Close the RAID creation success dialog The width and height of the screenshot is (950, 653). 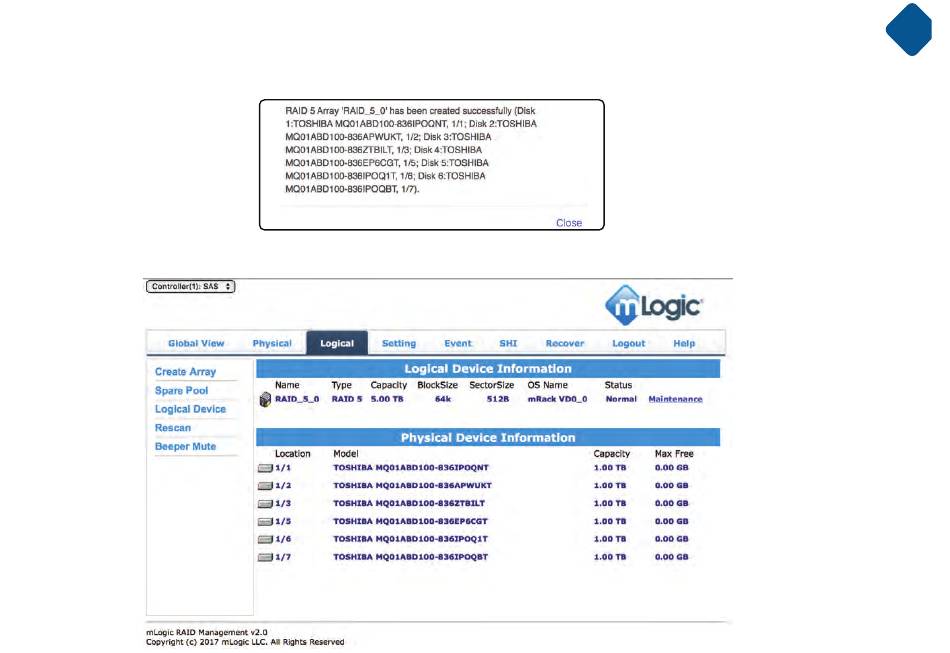coord(569,223)
